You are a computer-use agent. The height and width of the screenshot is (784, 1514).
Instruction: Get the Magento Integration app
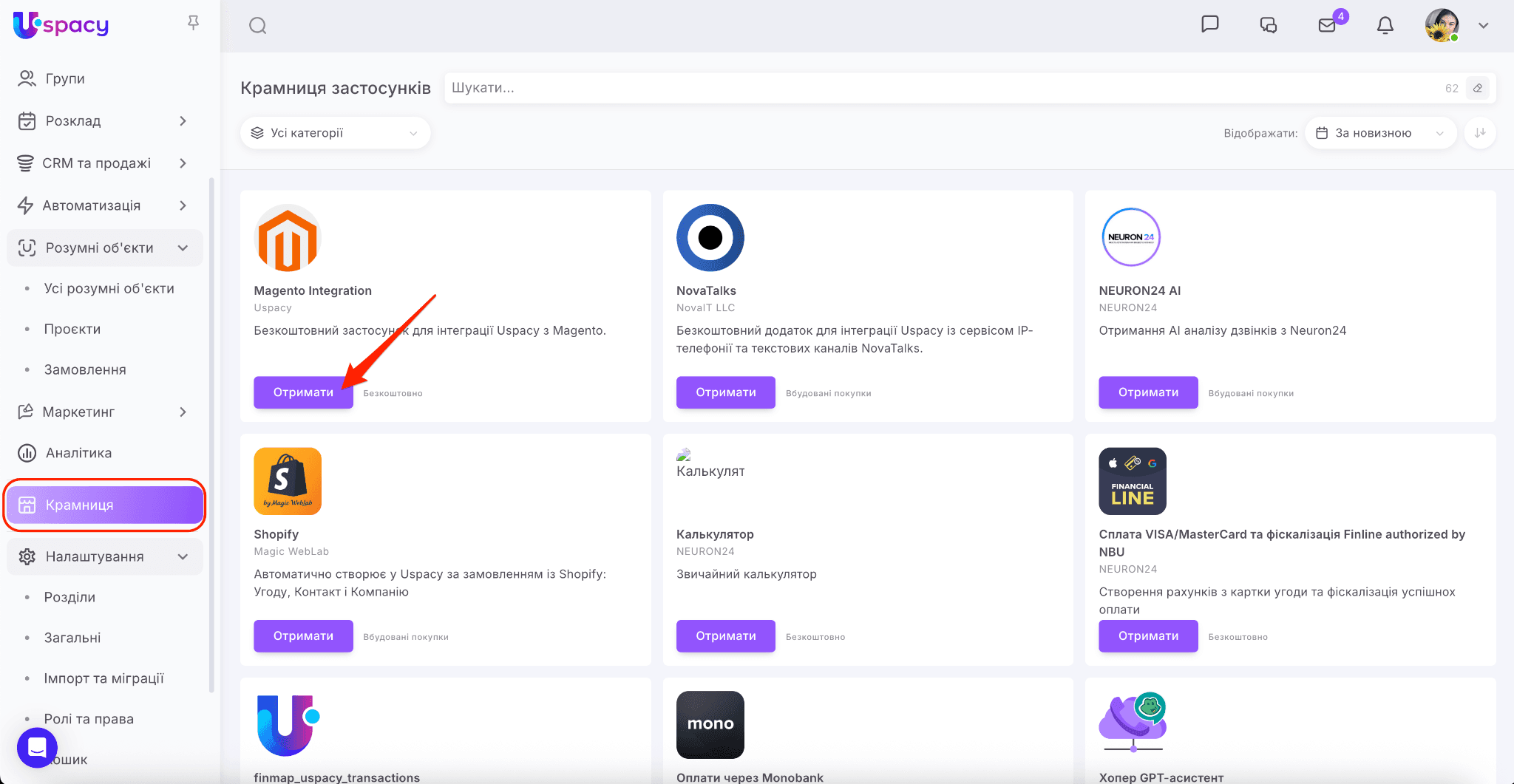[x=303, y=392]
